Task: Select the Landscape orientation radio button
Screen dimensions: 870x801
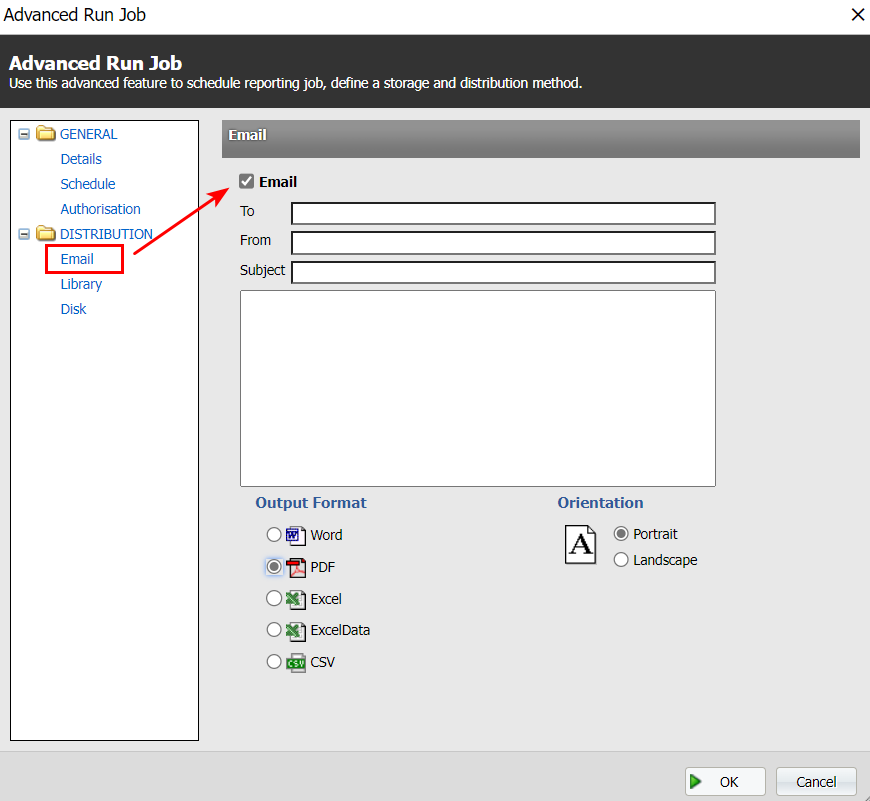Action: [x=621, y=560]
